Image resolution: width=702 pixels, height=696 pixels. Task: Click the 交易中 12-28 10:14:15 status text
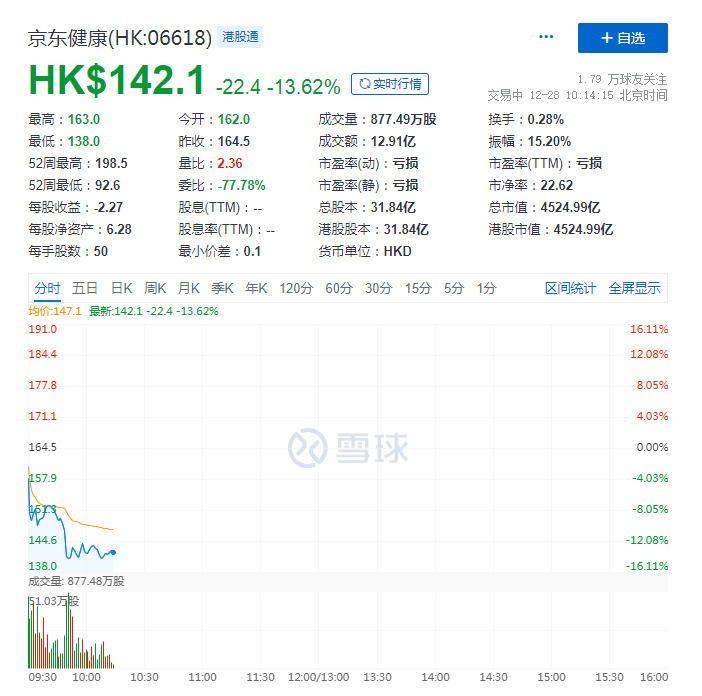578,95
